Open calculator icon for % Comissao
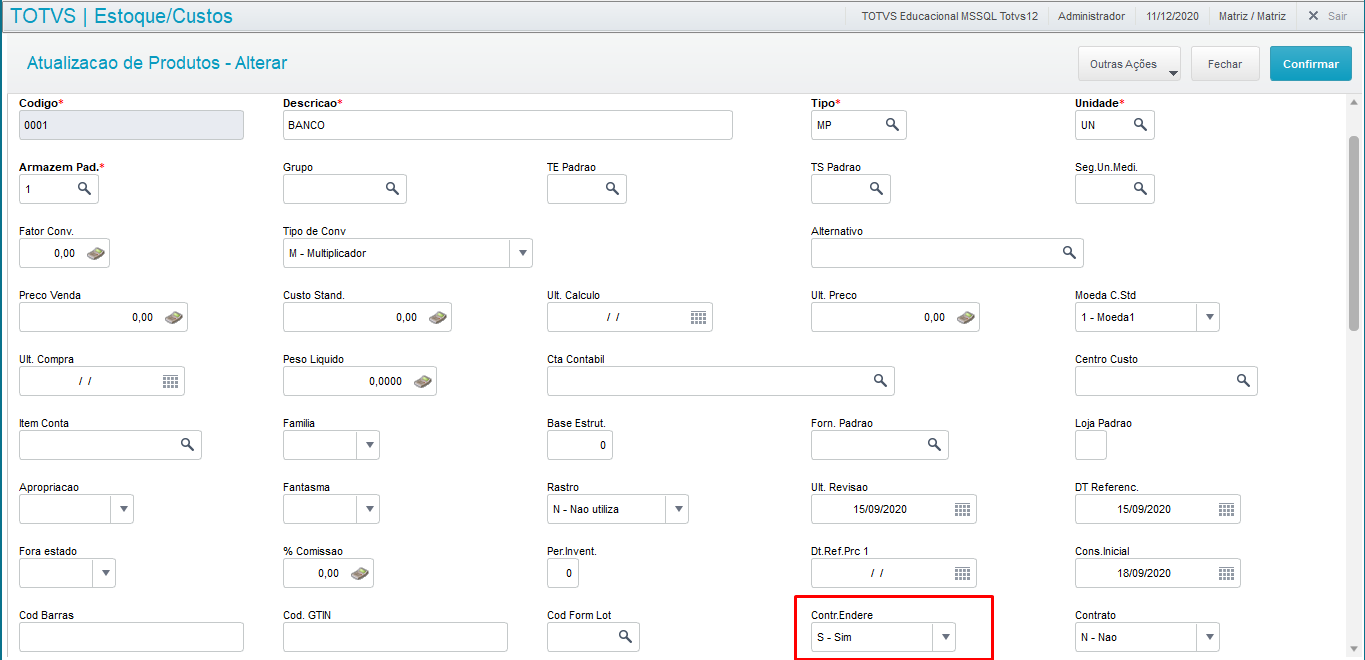The image size is (1365, 660). tap(359, 573)
